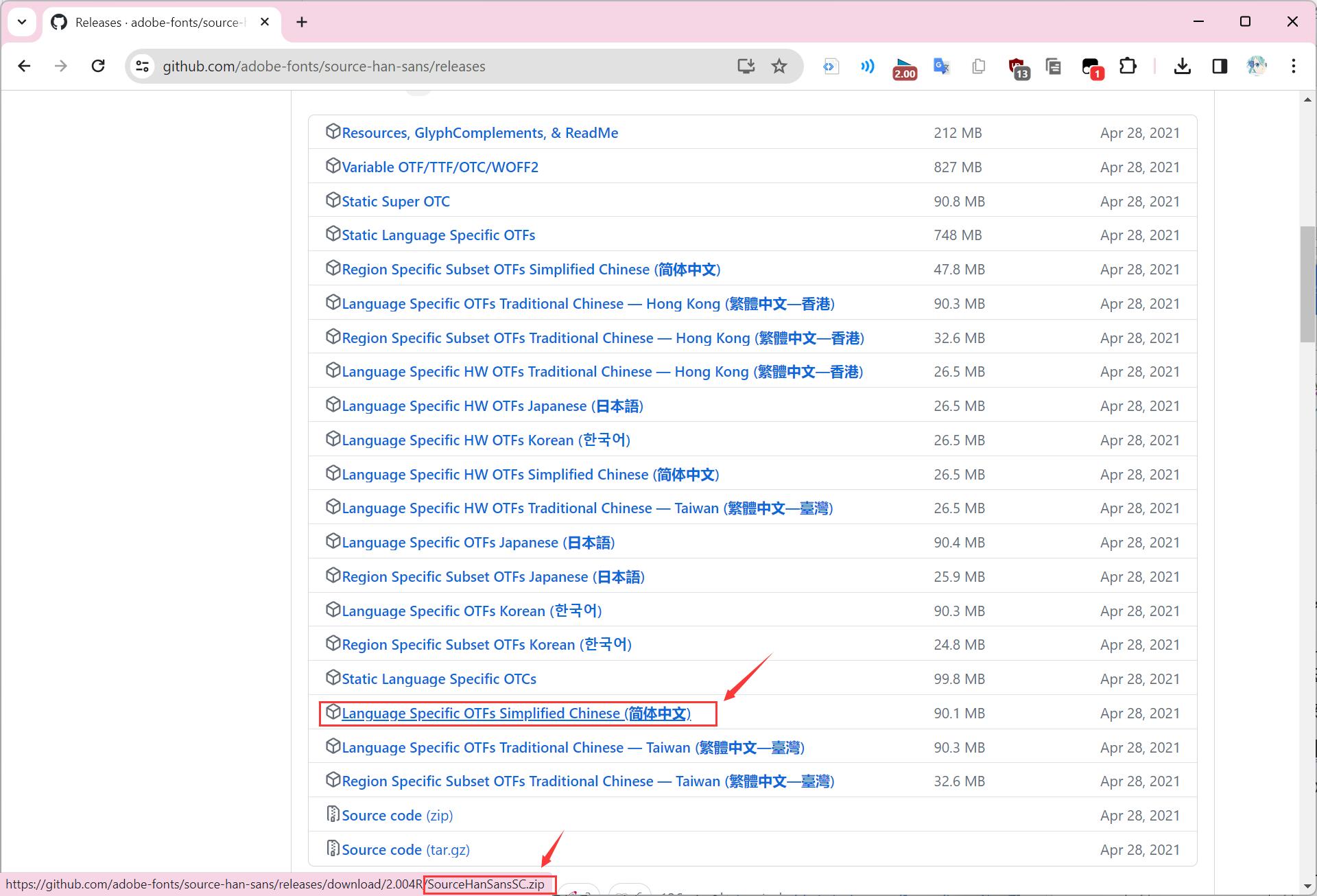Download the Static Super OTC asset
Image resolution: width=1317 pixels, height=896 pixels.
click(x=396, y=202)
